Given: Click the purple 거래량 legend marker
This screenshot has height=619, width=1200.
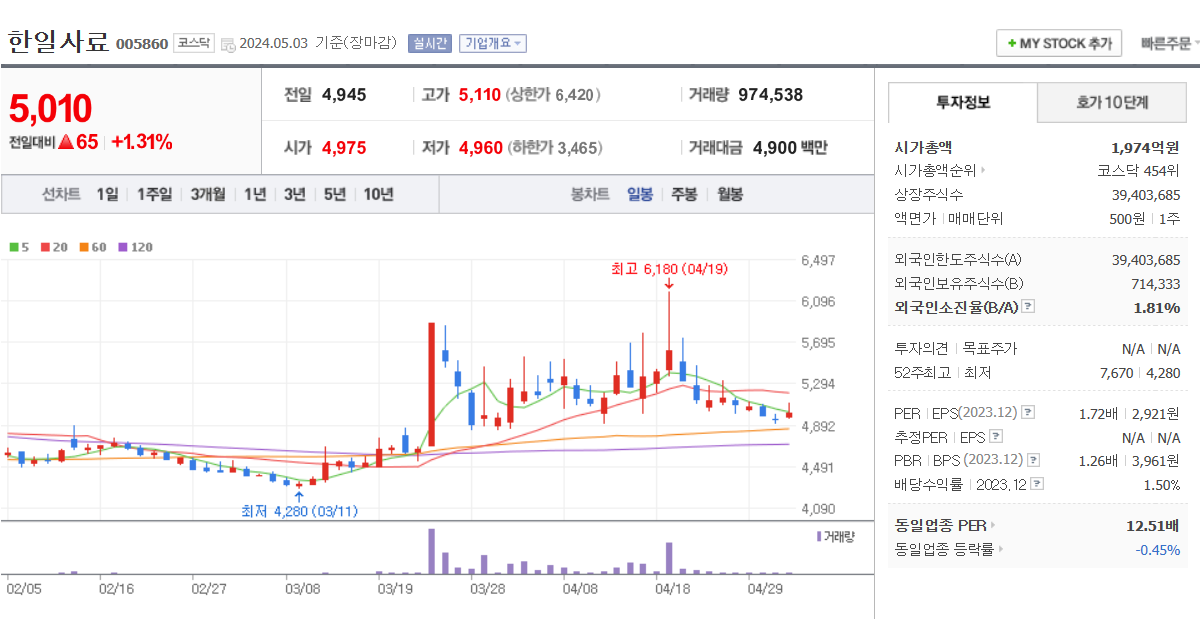Looking at the screenshot, I should [x=819, y=537].
